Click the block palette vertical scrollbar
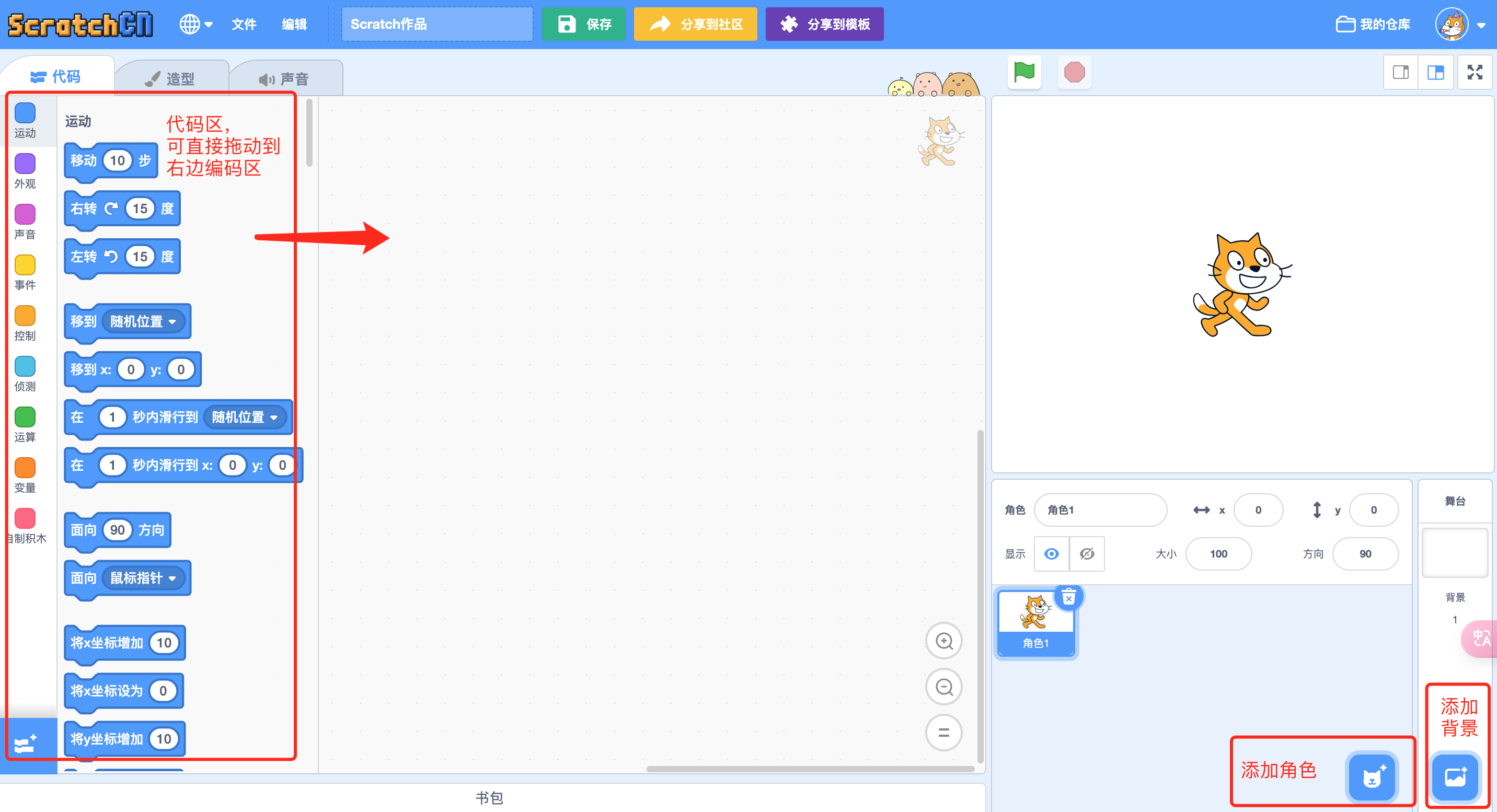Screen dimensions: 1497x812 [x=309, y=134]
